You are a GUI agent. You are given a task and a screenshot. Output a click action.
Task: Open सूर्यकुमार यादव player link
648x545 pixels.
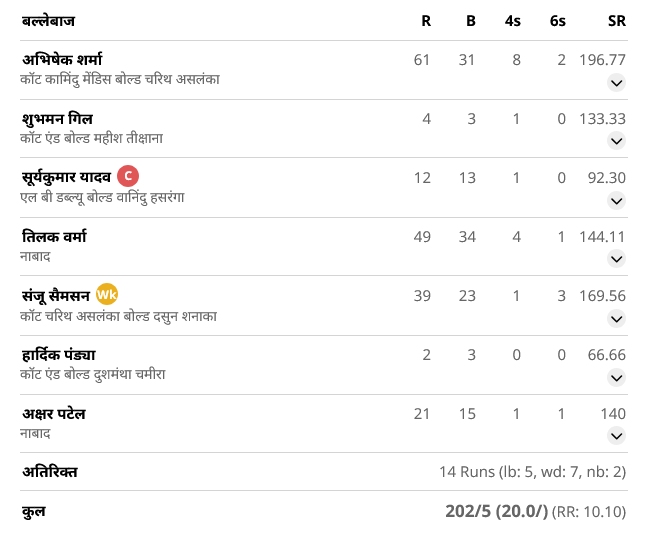click(65, 178)
